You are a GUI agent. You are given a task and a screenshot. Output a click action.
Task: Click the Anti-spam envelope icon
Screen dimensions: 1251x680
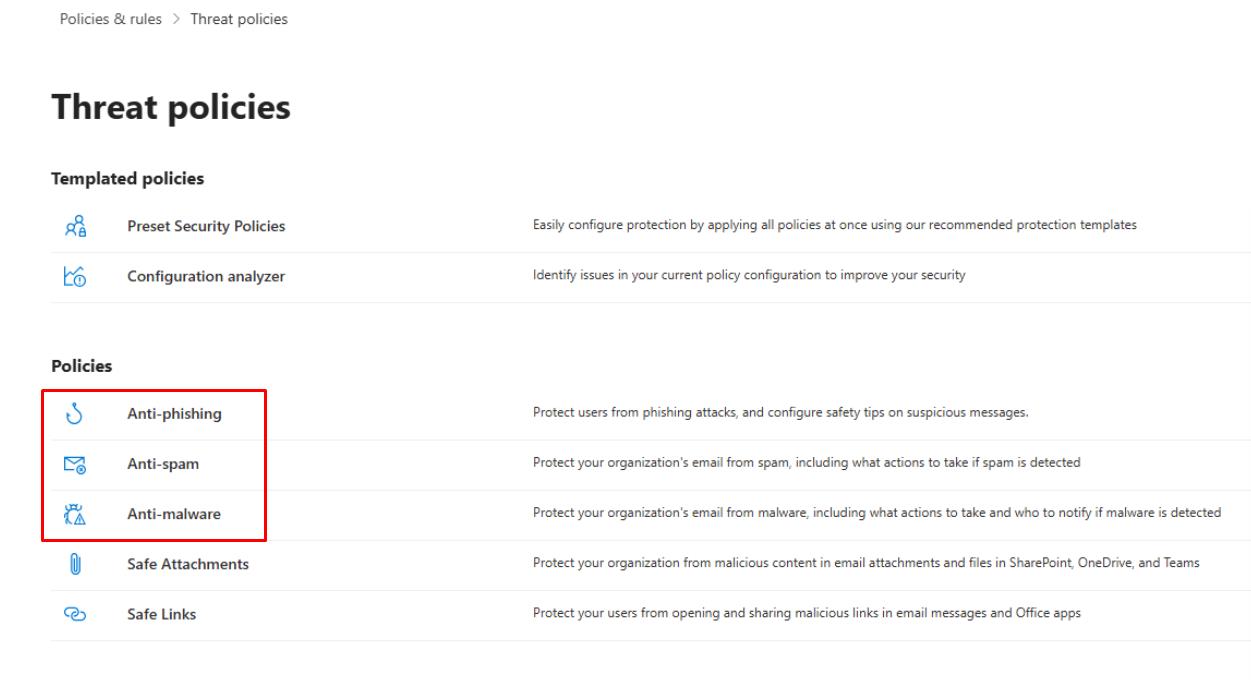pyautogui.click(x=73, y=464)
